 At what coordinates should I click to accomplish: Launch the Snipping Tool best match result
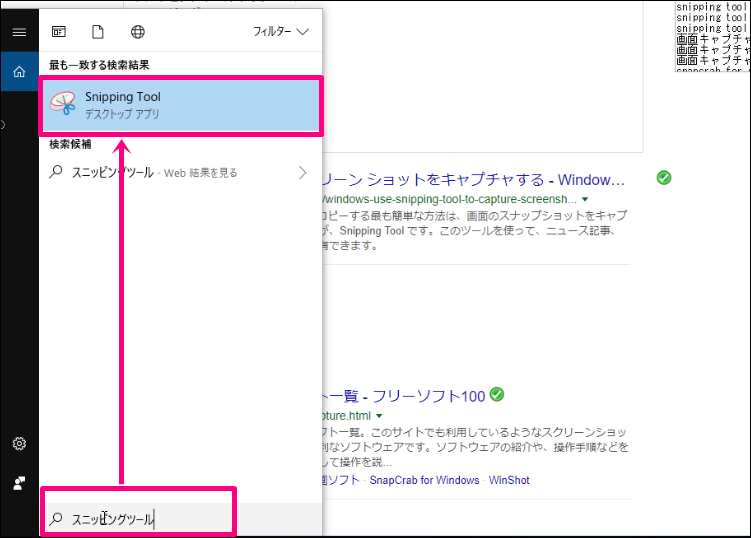pos(181,105)
